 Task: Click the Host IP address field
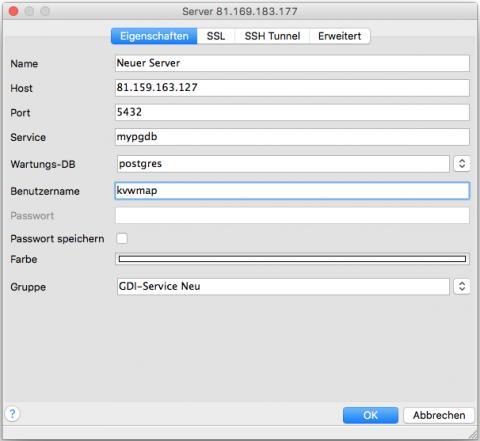tap(292, 88)
